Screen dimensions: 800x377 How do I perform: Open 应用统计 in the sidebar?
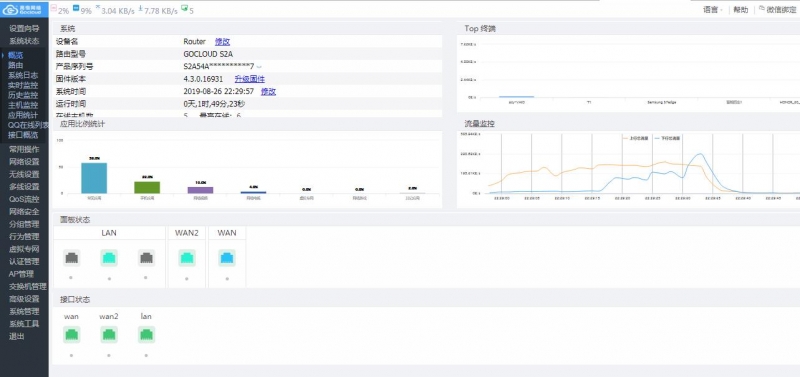(x=23, y=115)
